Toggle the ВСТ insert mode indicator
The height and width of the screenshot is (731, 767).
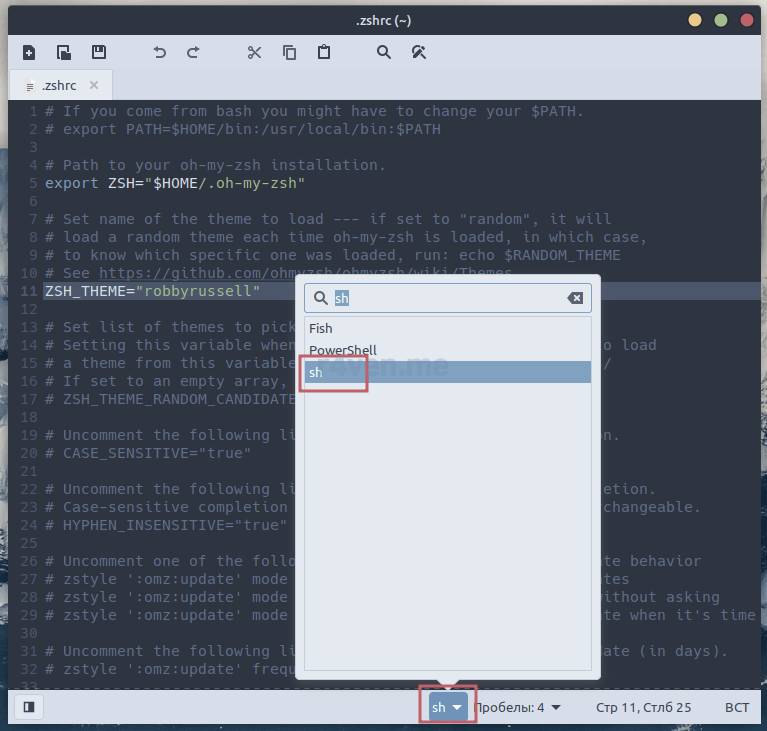point(737,707)
